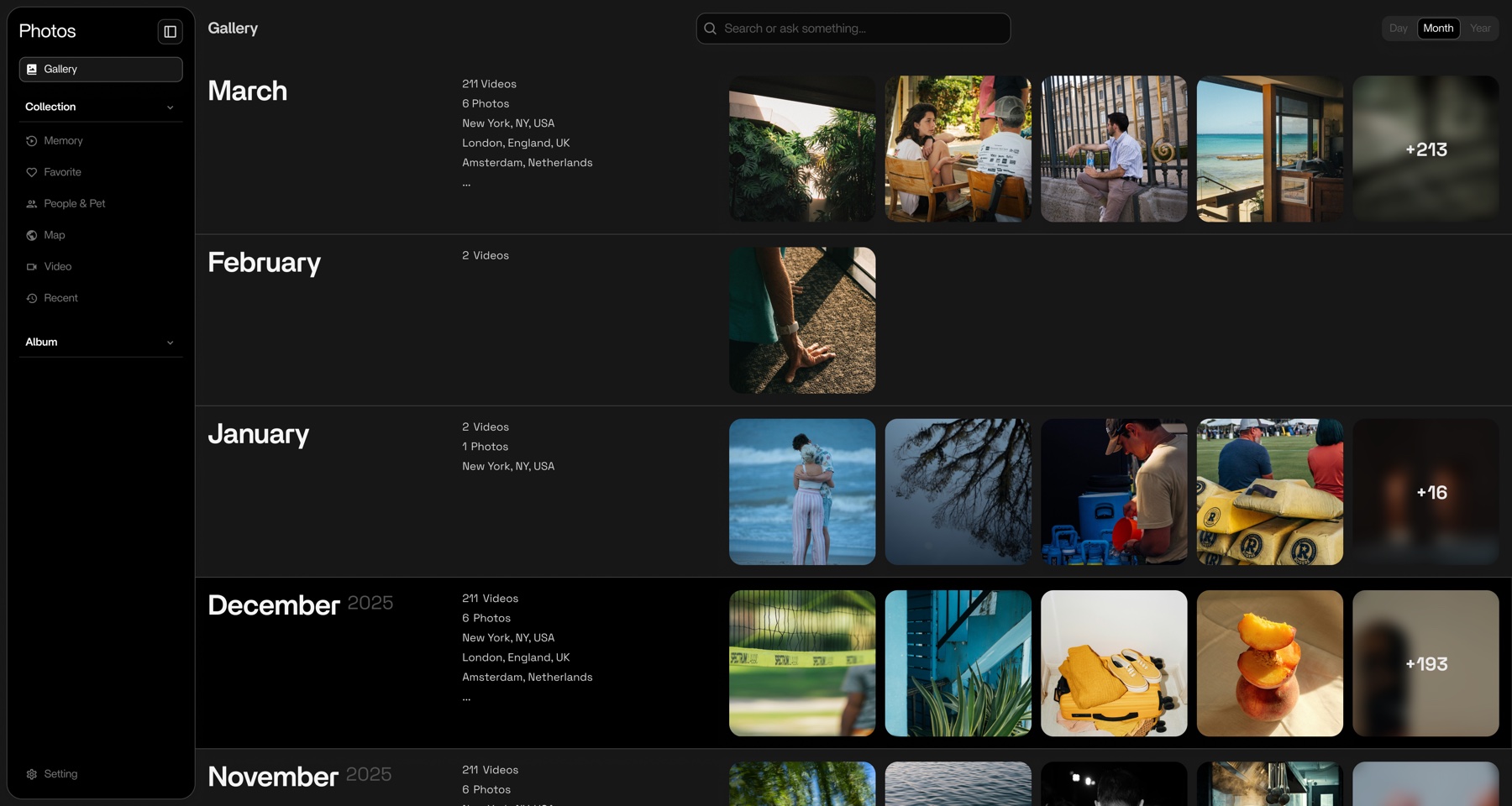Screen dimensions: 1512x806
Task: Switch view to Month
Action: [x=1438, y=29]
